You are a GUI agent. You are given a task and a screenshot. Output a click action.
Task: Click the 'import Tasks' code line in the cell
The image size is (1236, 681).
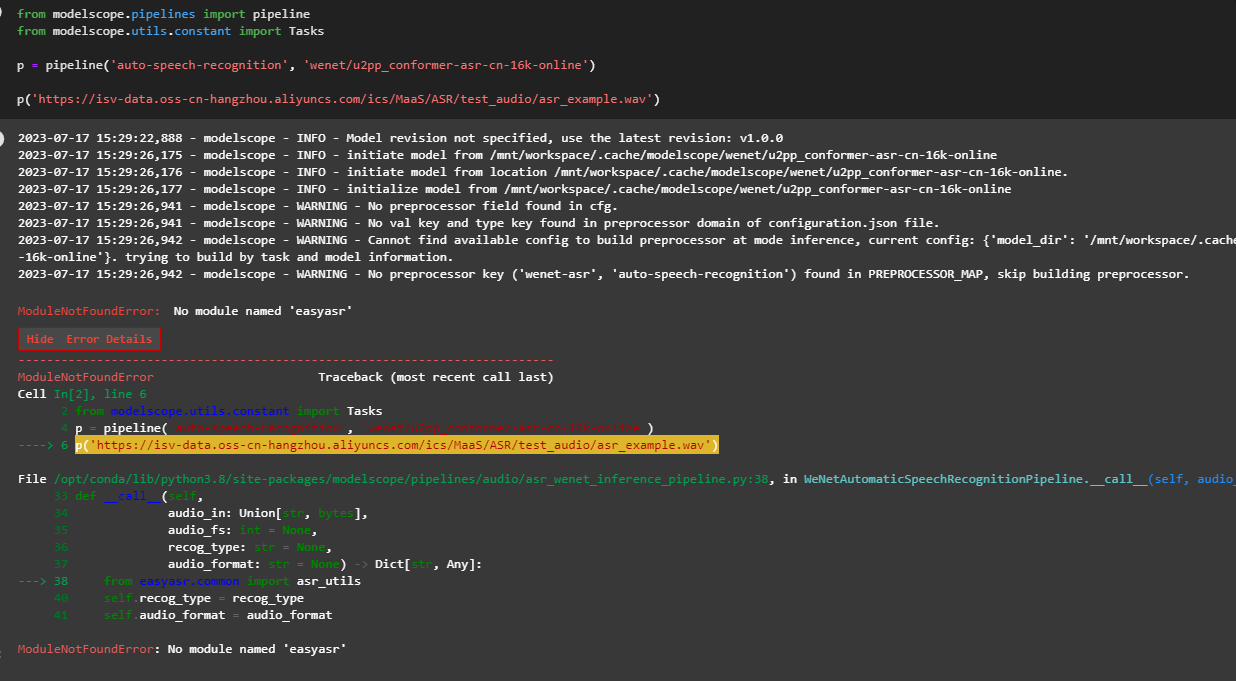point(170,31)
